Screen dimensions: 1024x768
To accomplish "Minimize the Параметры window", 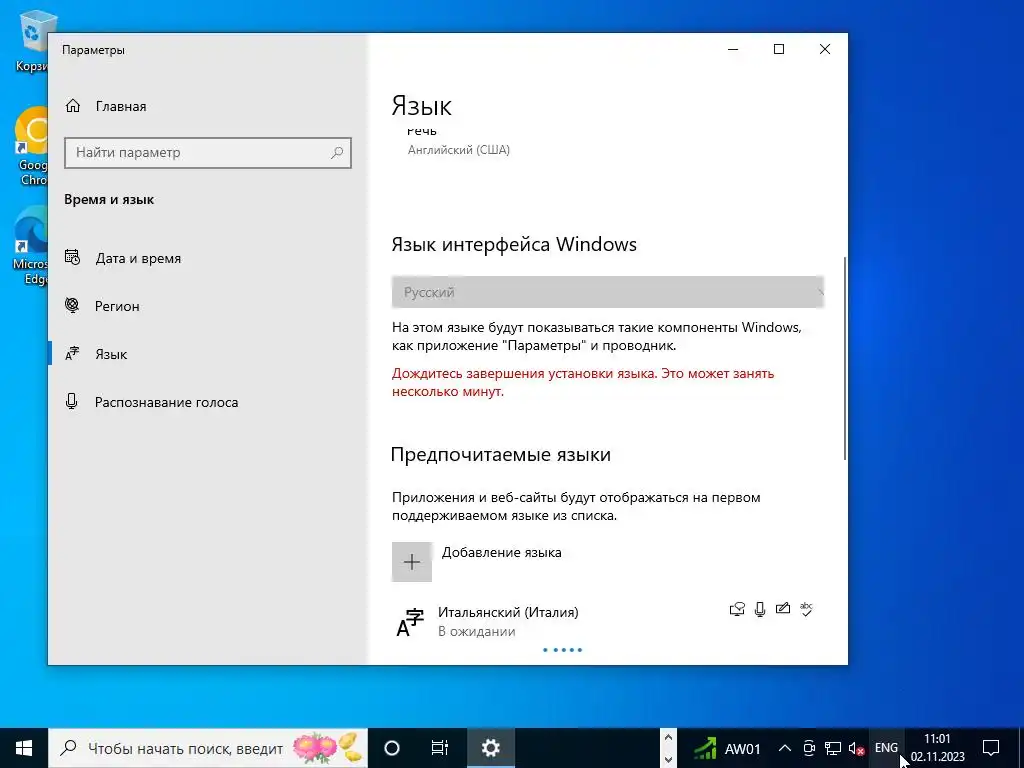I will tap(733, 50).
